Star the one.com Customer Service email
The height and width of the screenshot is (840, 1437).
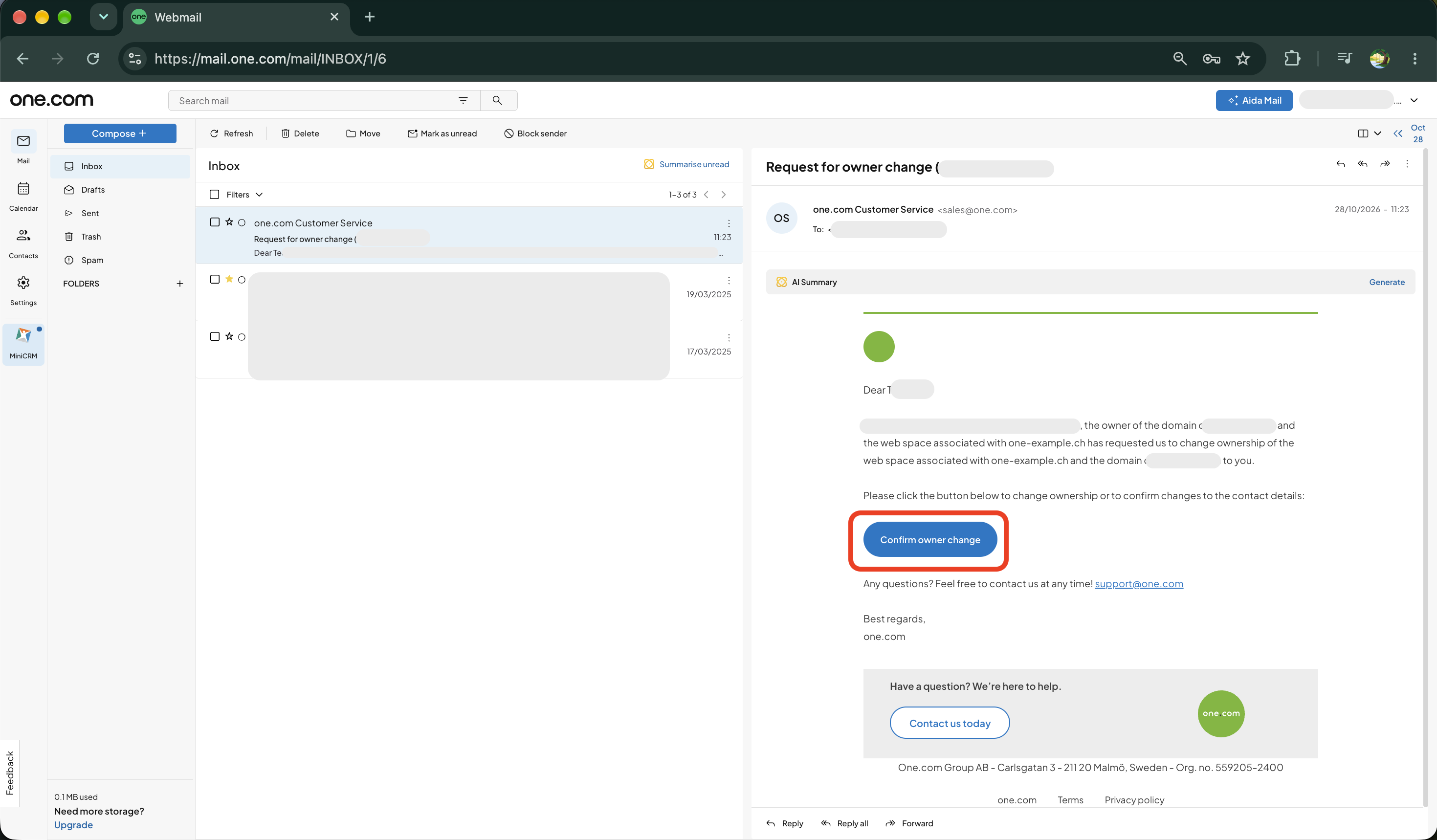pos(229,222)
